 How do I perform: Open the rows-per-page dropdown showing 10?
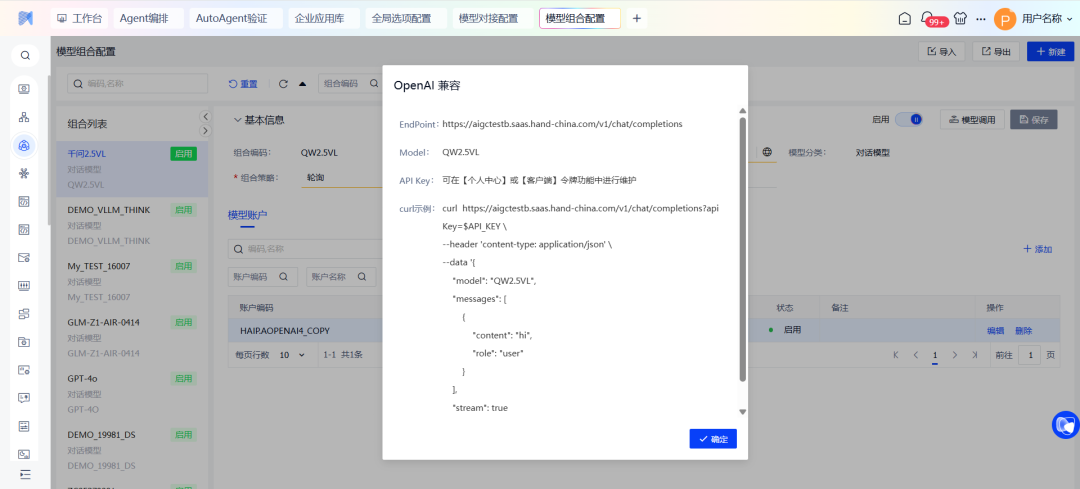click(x=292, y=355)
